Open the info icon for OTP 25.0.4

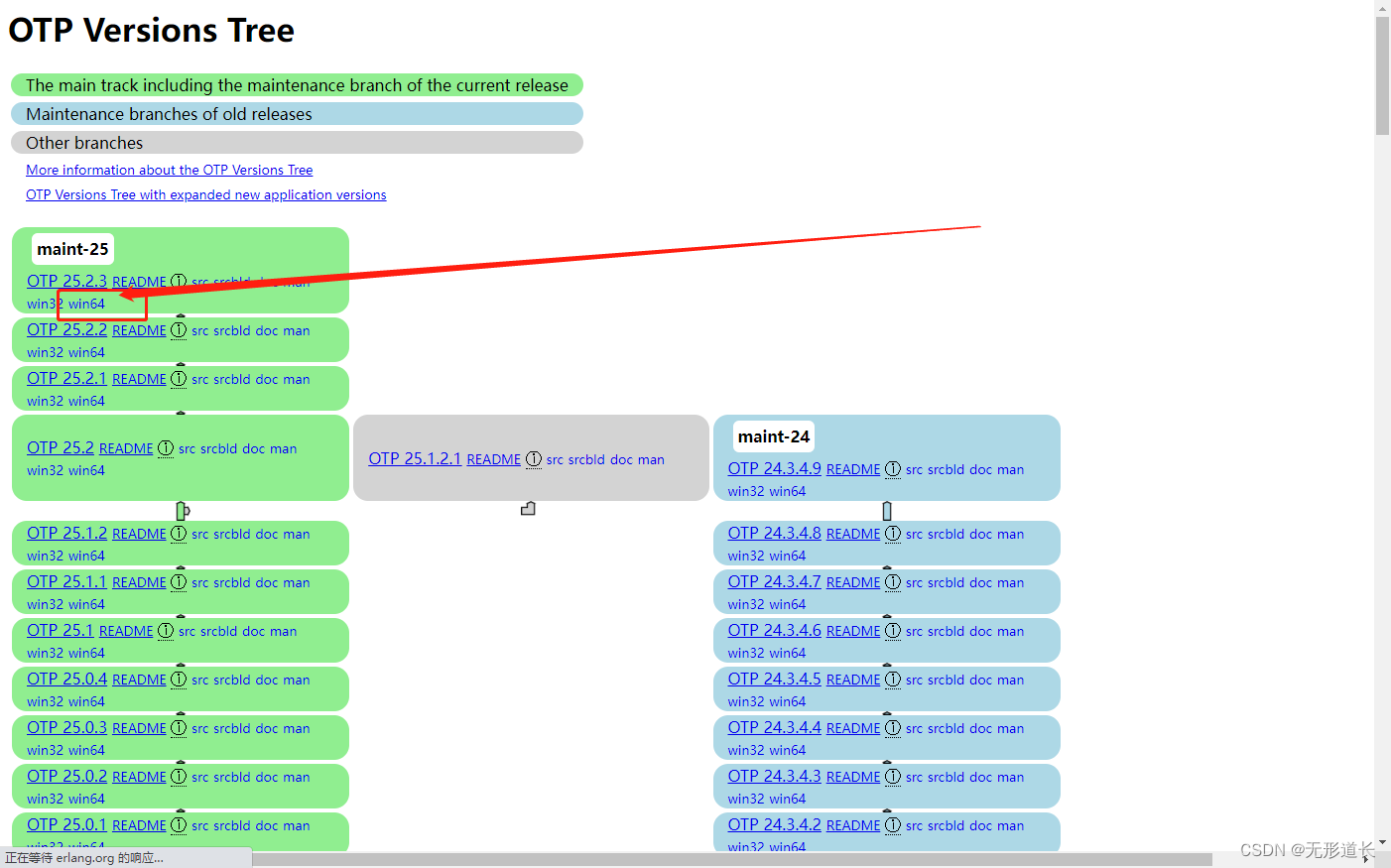[x=179, y=680]
